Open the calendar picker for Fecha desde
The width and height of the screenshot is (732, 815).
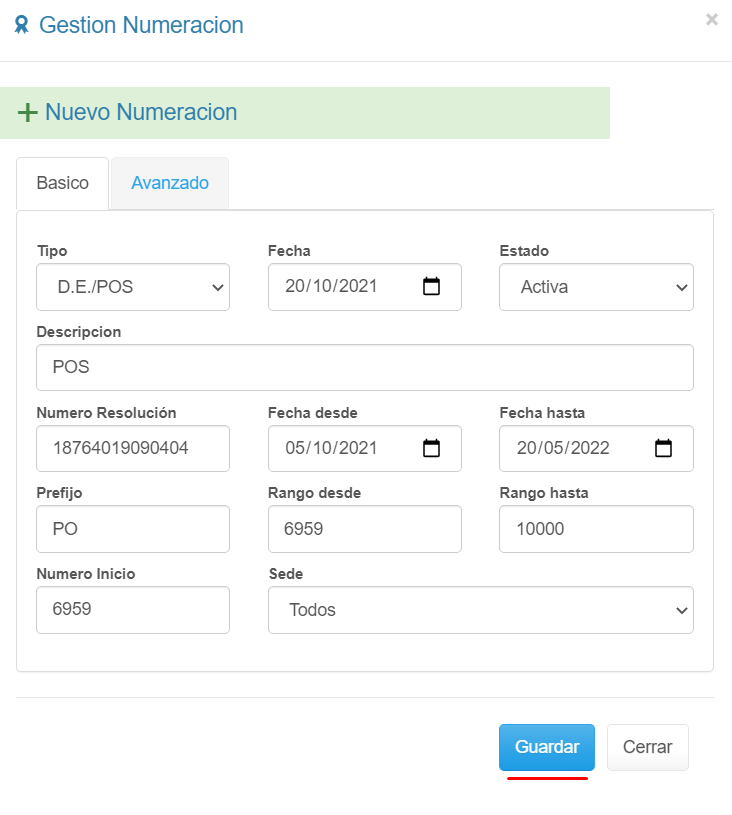point(432,448)
